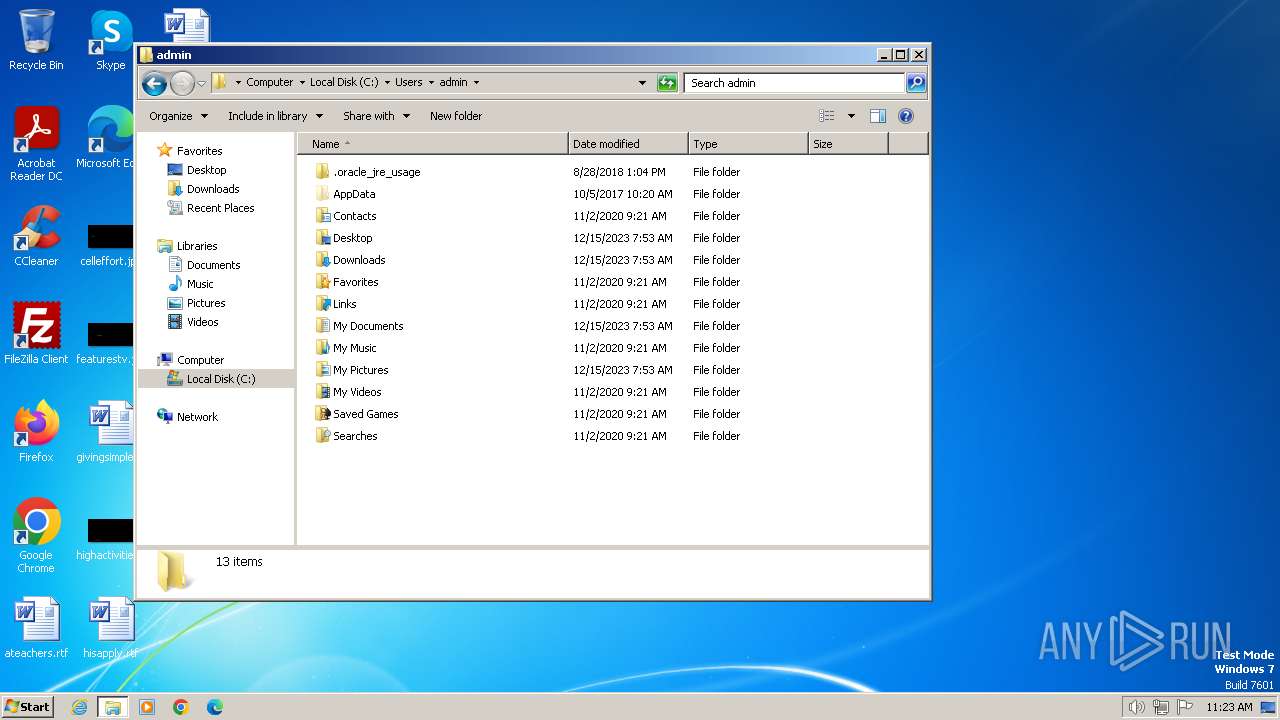Select Computer in navigation pane
Image resolution: width=1280 pixels, height=720 pixels.
point(200,360)
